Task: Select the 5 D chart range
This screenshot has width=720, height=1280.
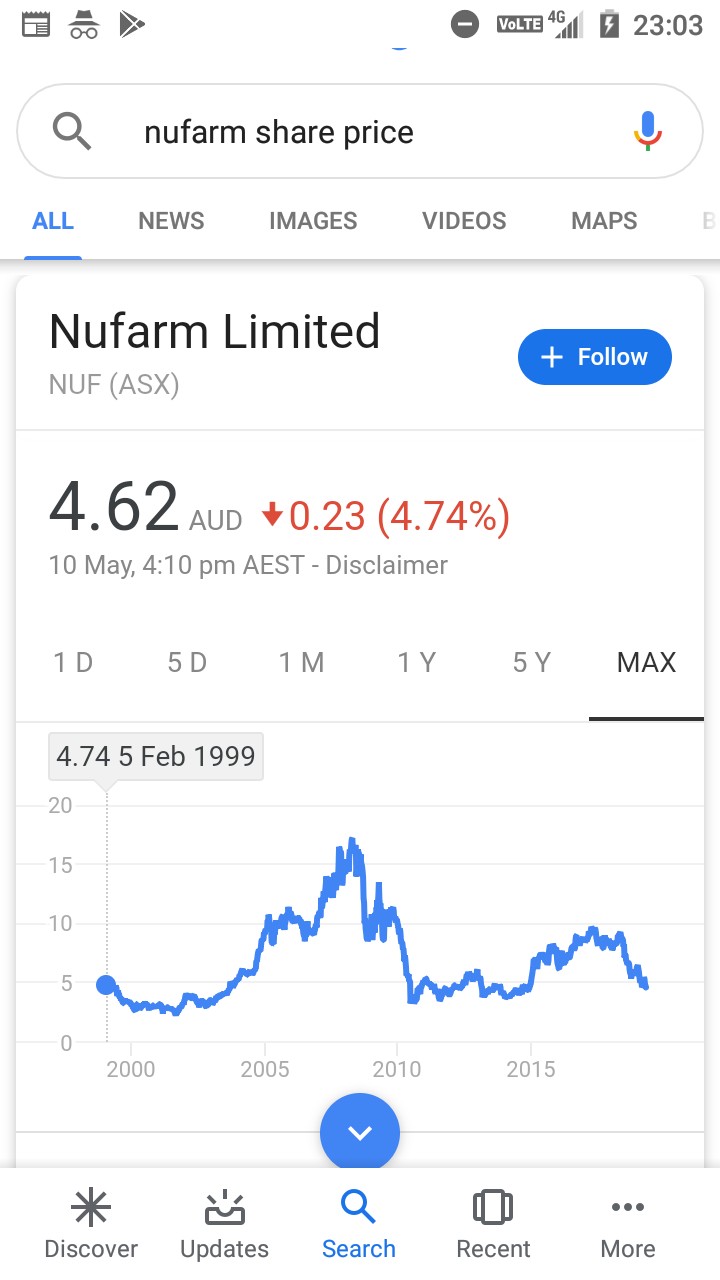Action: 187,662
